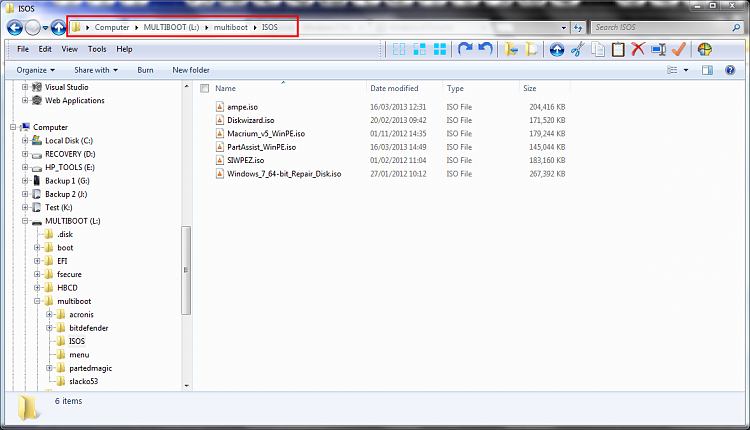Screen dimensions: 750x430
Task: Collapse the MULTIBOOT (L:) tree node
Action: [25, 221]
